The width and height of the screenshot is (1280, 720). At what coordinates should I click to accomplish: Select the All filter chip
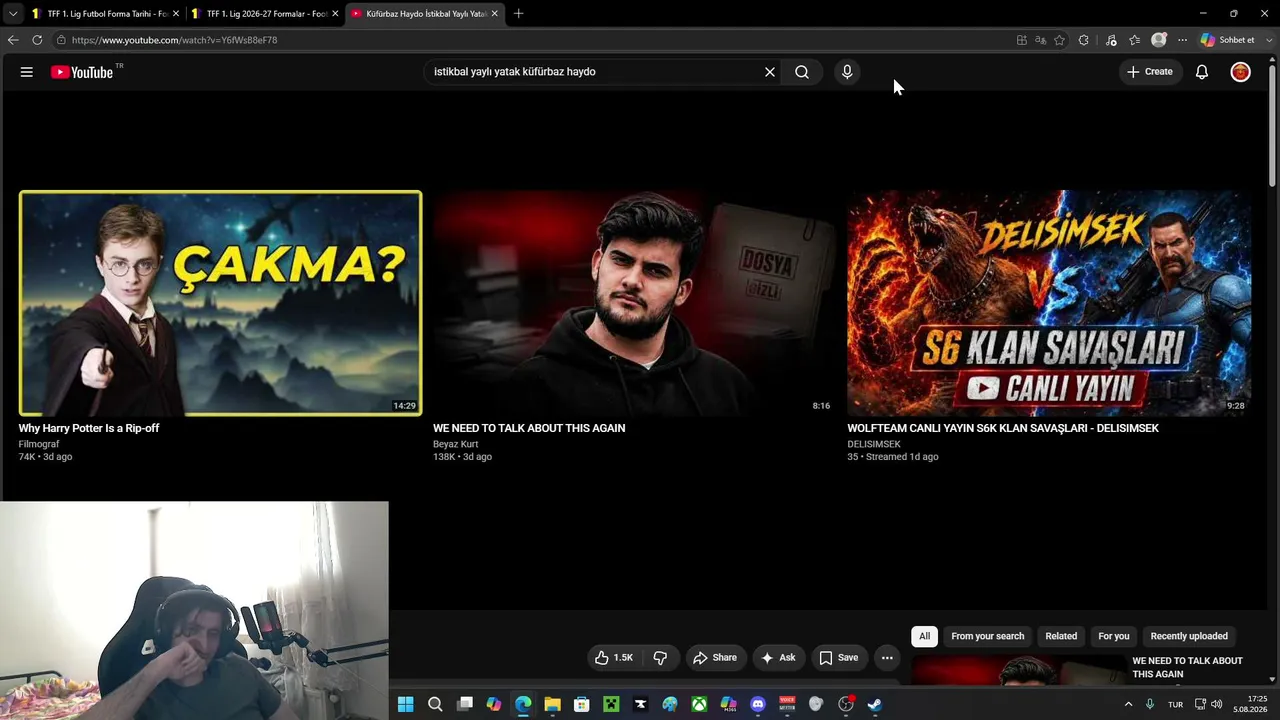click(924, 636)
